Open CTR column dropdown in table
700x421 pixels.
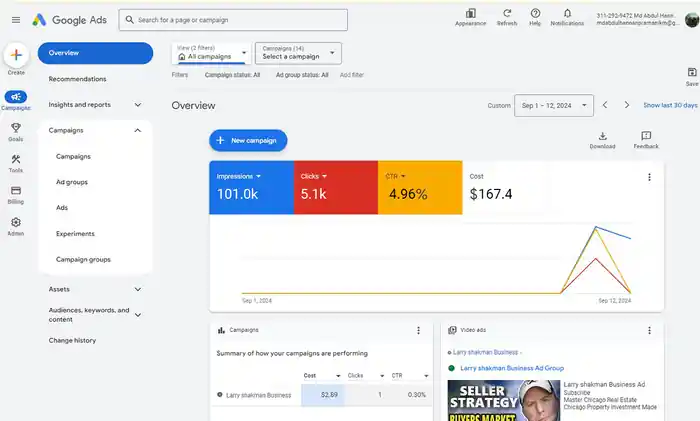click(426, 376)
